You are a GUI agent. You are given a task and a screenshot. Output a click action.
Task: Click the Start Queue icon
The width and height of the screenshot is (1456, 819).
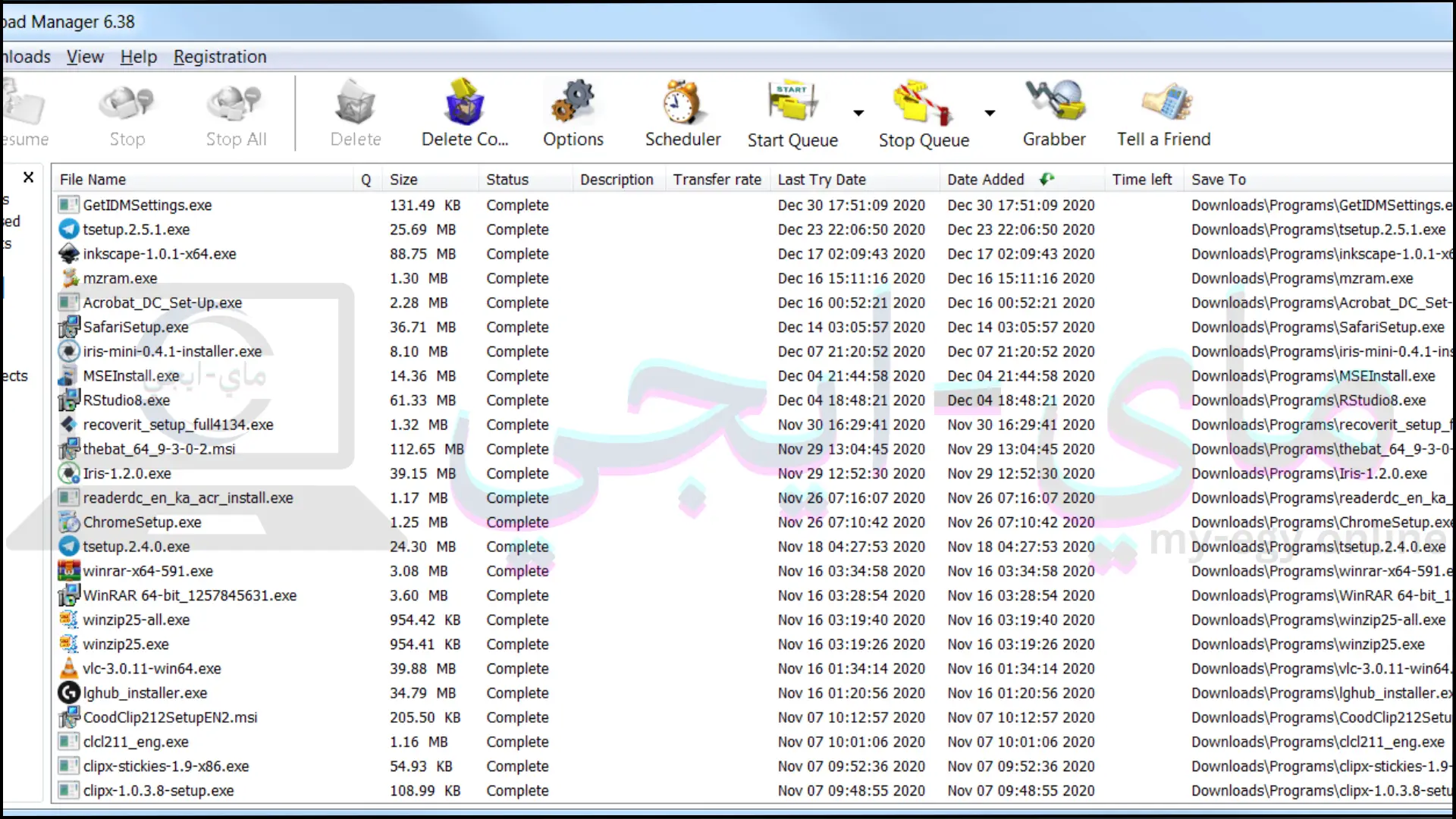point(792,102)
